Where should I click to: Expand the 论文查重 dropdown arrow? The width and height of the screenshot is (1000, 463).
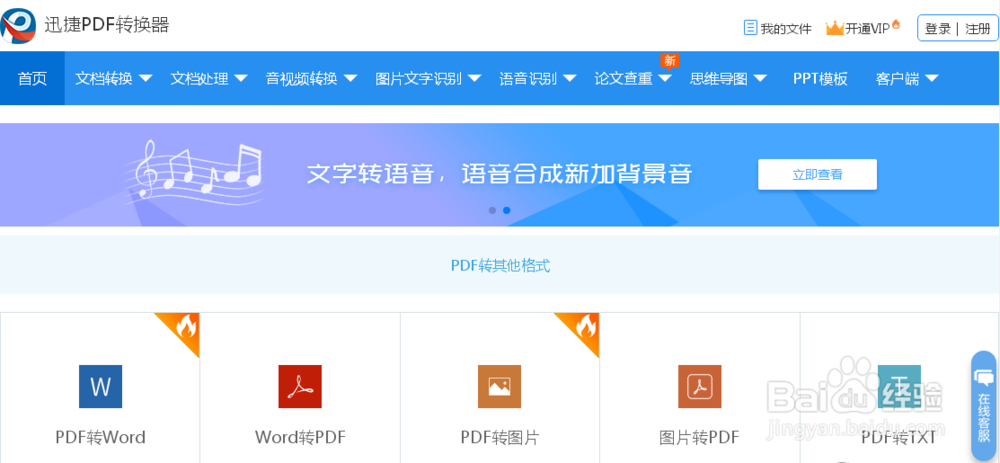[x=665, y=78]
